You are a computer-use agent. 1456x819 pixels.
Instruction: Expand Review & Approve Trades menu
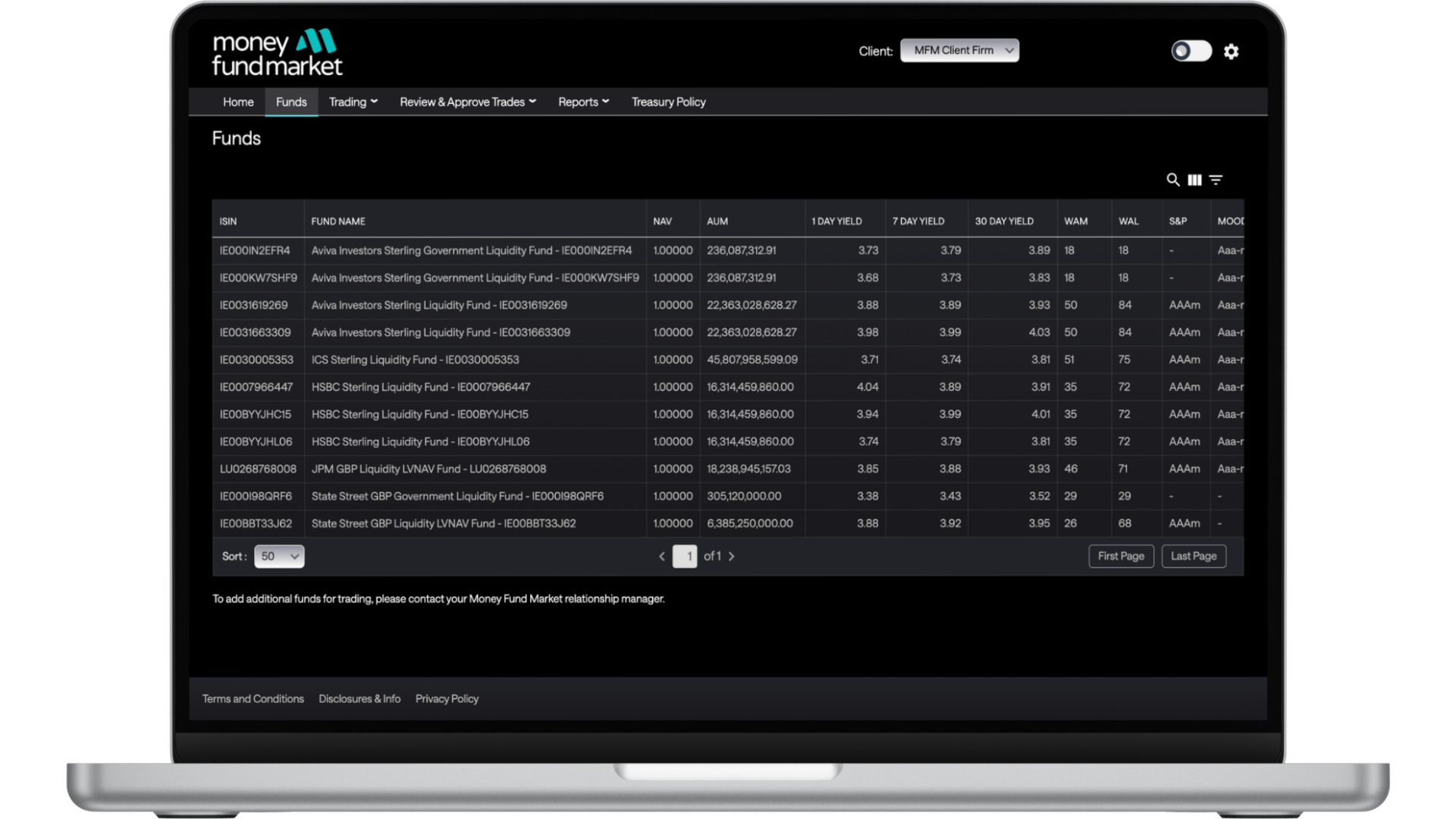[467, 102]
